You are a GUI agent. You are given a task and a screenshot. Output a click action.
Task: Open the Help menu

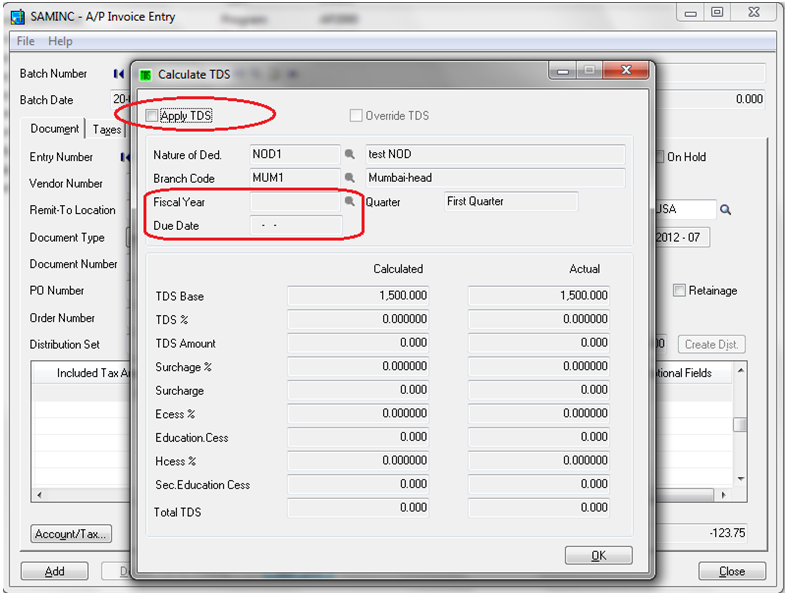[x=60, y=41]
